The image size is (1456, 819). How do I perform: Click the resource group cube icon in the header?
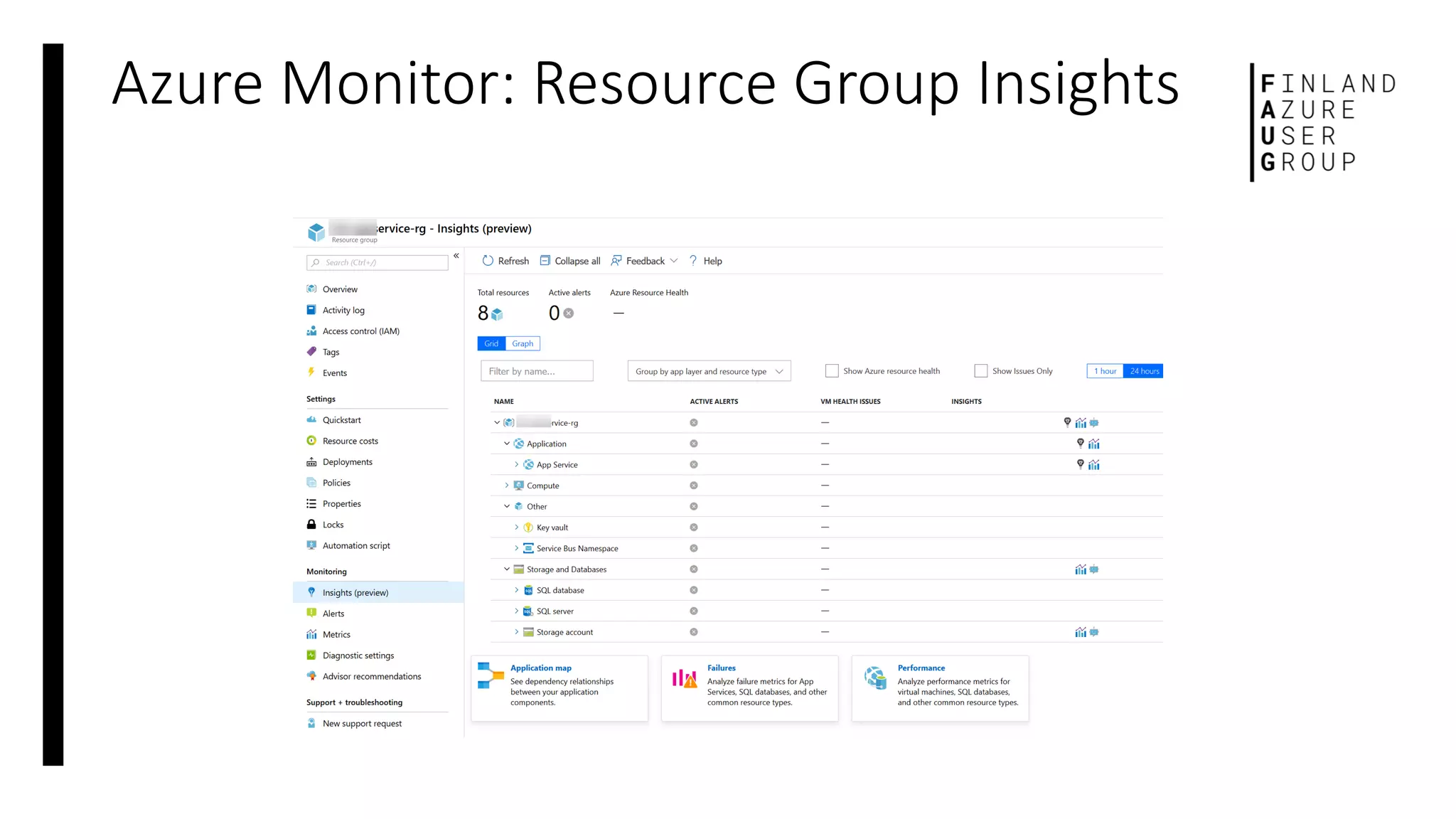316,232
